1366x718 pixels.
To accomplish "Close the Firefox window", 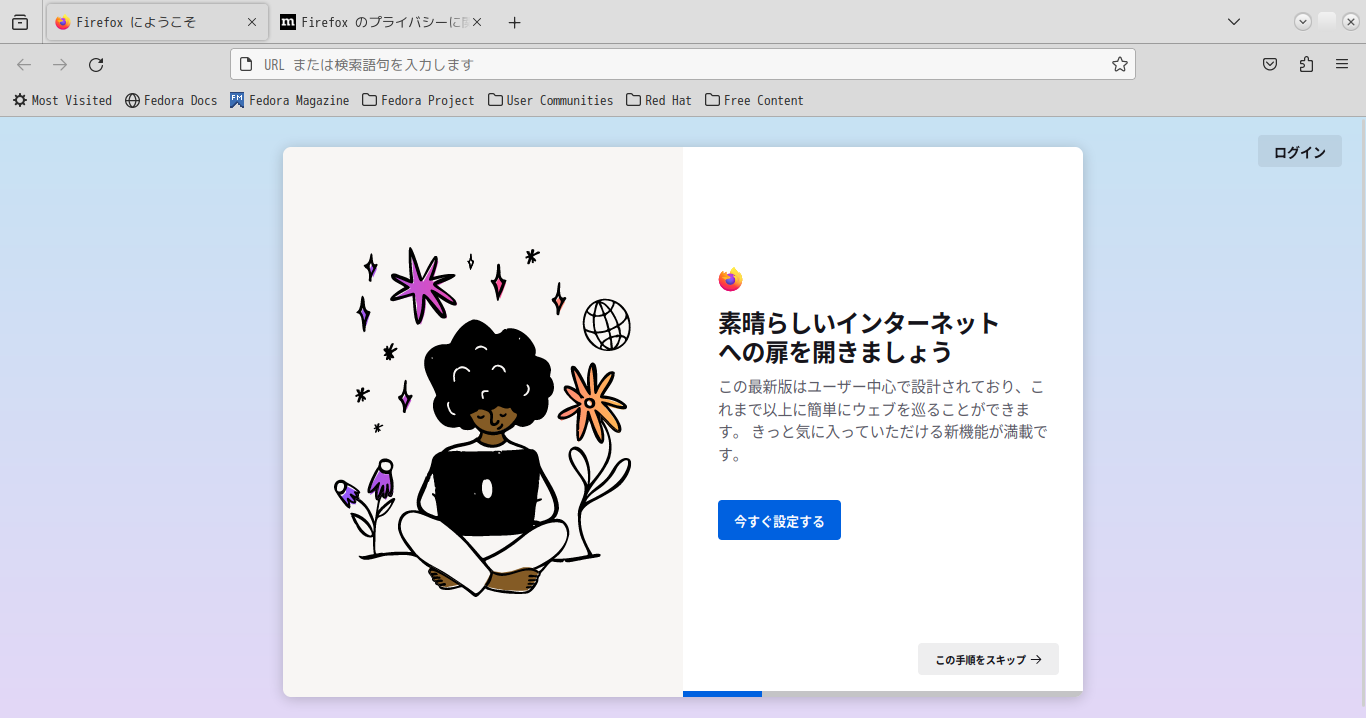I will (x=1350, y=22).
